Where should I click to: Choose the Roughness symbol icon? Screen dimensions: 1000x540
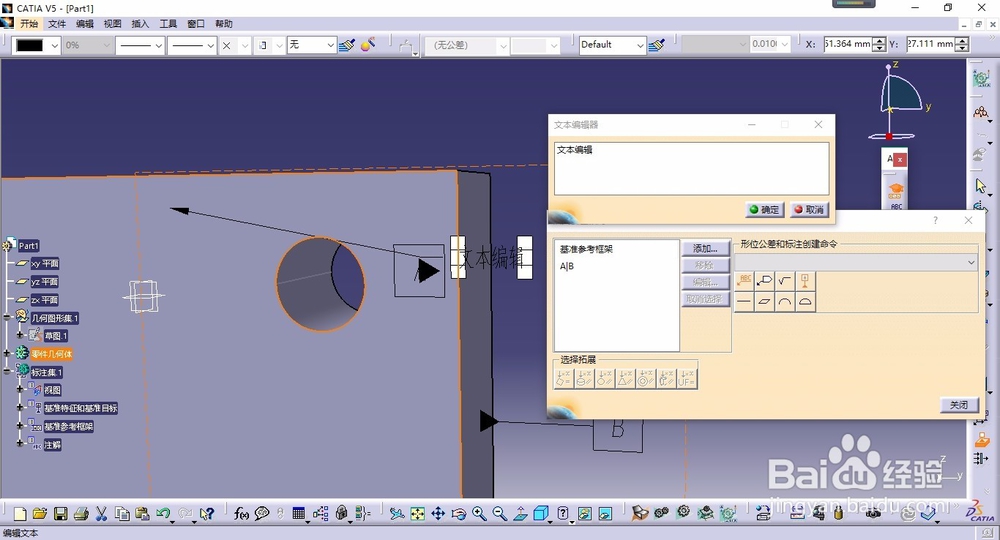coord(785,281)
